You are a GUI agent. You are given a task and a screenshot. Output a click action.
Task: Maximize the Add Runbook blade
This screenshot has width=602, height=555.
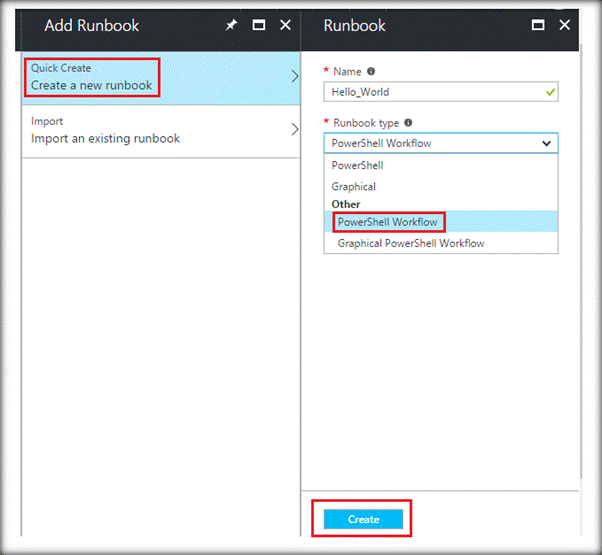pos(259,25)
